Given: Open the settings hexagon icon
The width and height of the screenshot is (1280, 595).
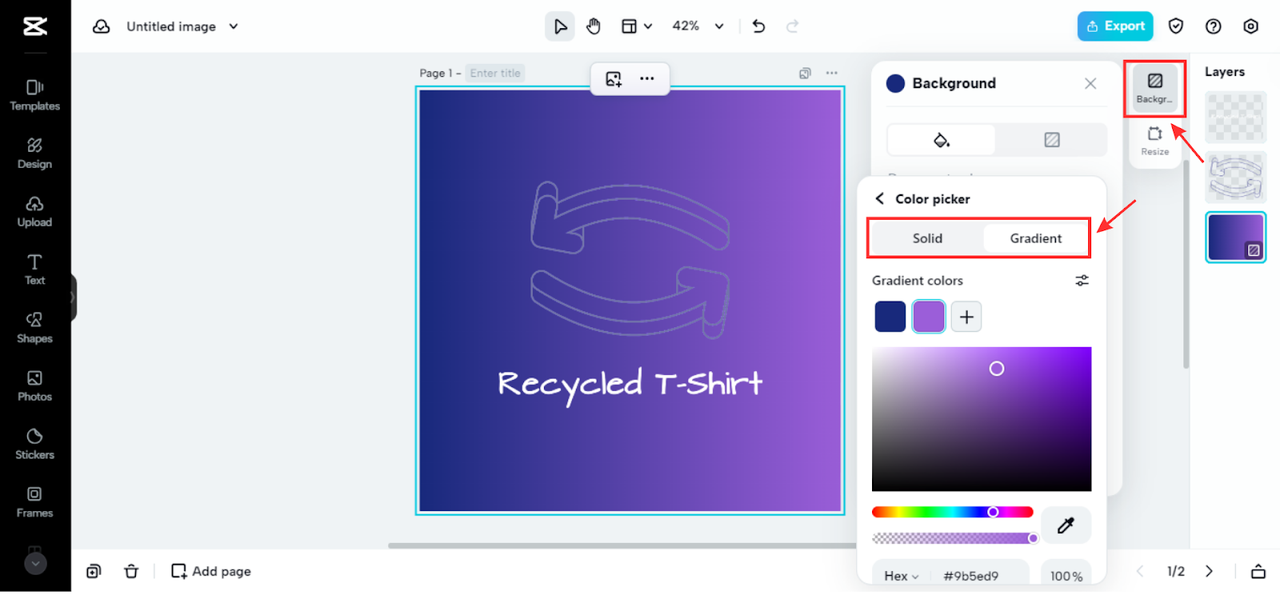Looking at the screenshot, I should click(1251, 26).
